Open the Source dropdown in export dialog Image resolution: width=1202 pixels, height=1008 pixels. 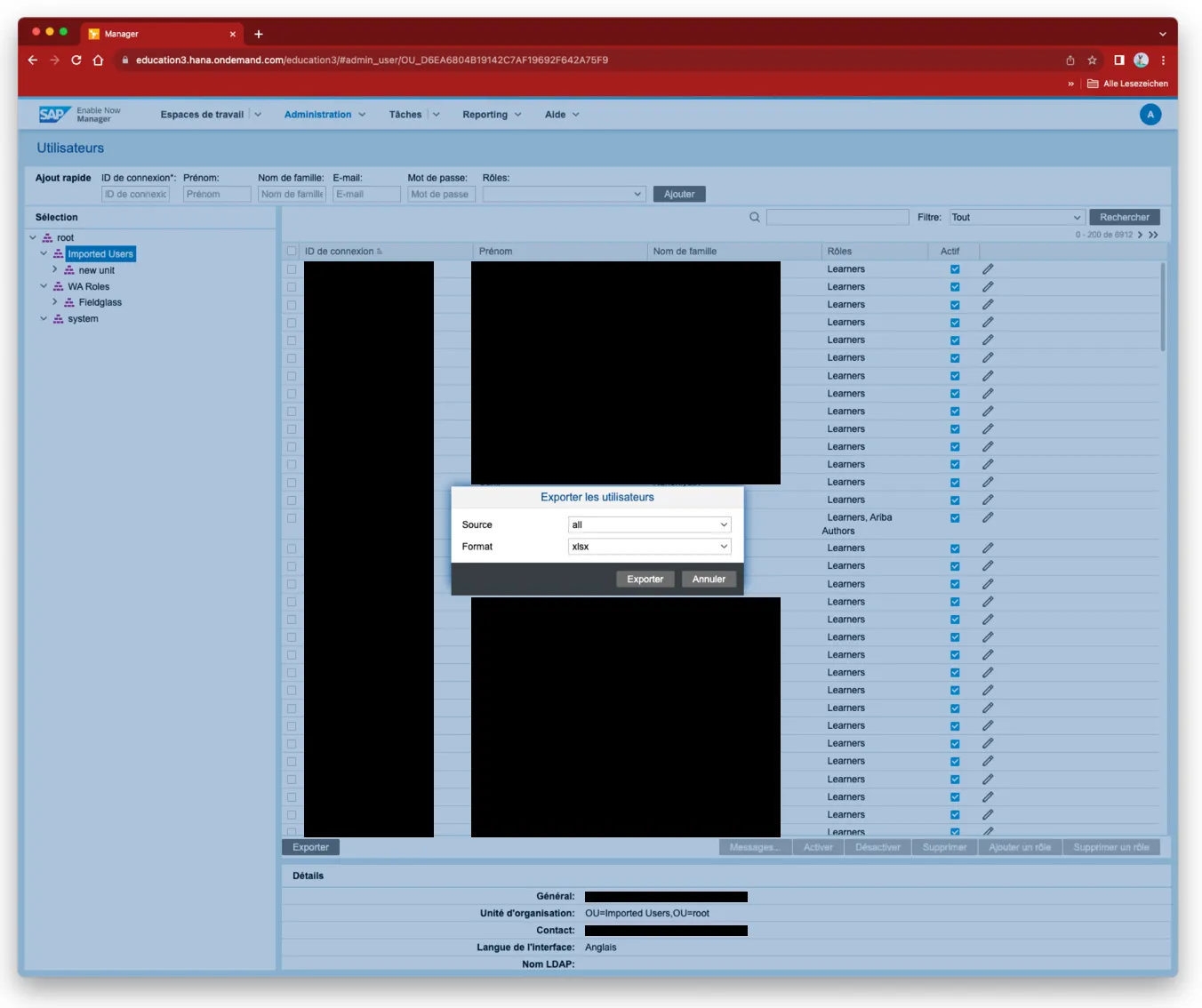[x=649, y=524]
